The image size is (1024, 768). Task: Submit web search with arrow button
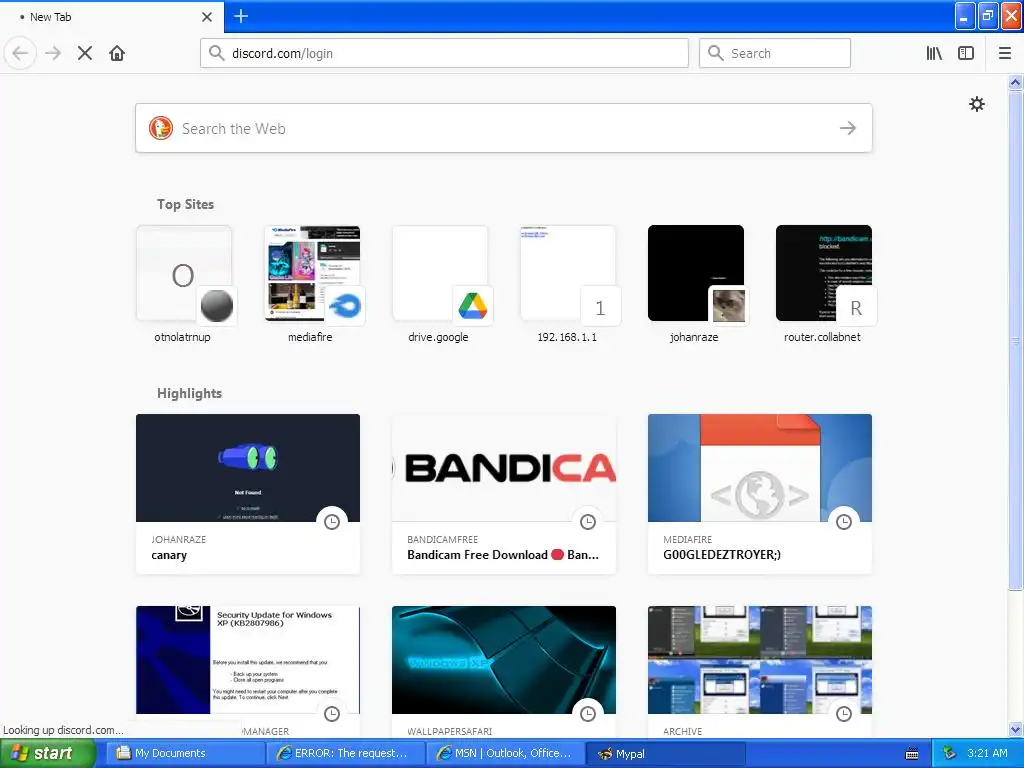(x=848, y=128)
